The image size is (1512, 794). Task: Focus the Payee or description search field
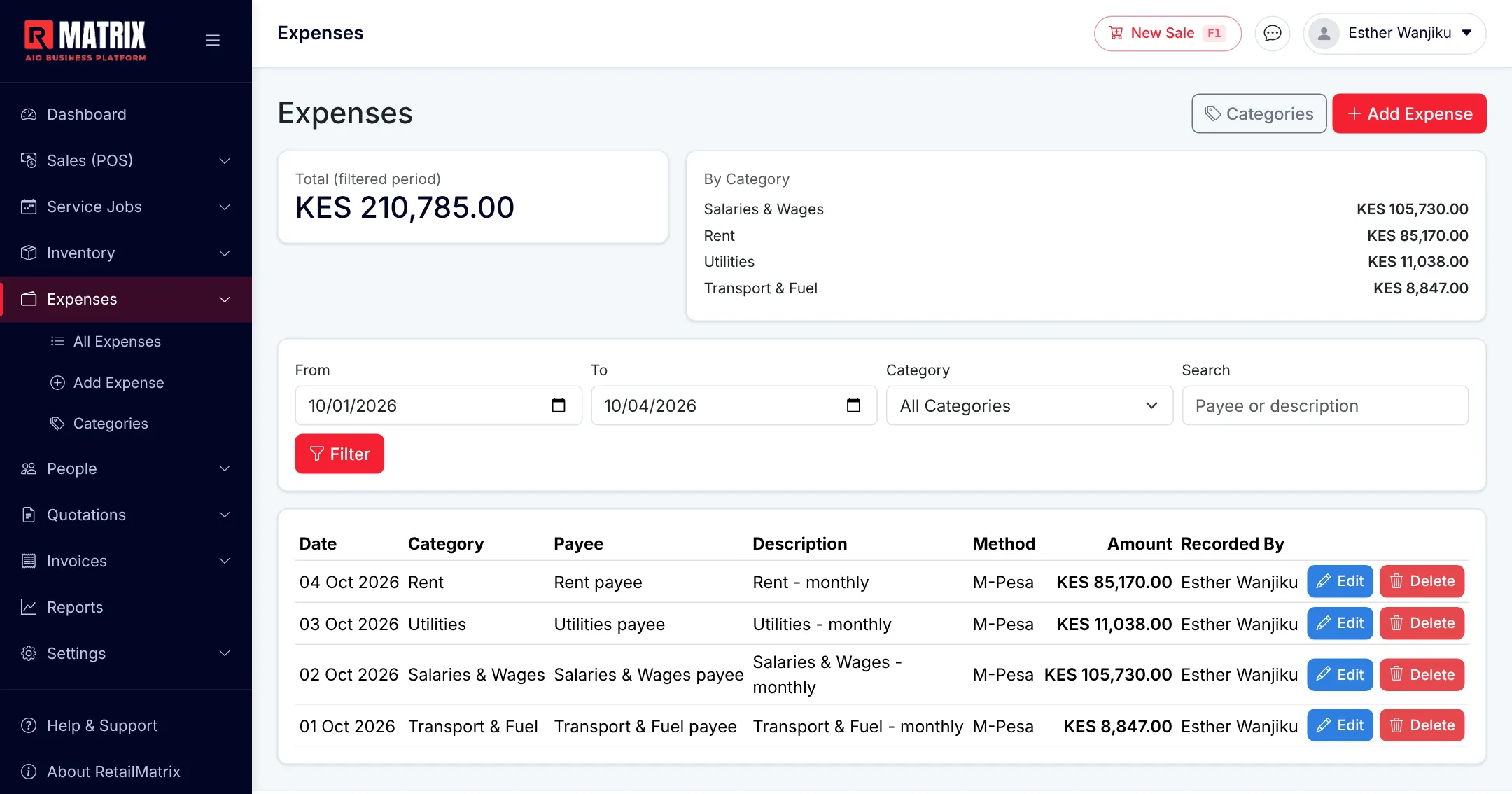click(x=1325, y=405)
